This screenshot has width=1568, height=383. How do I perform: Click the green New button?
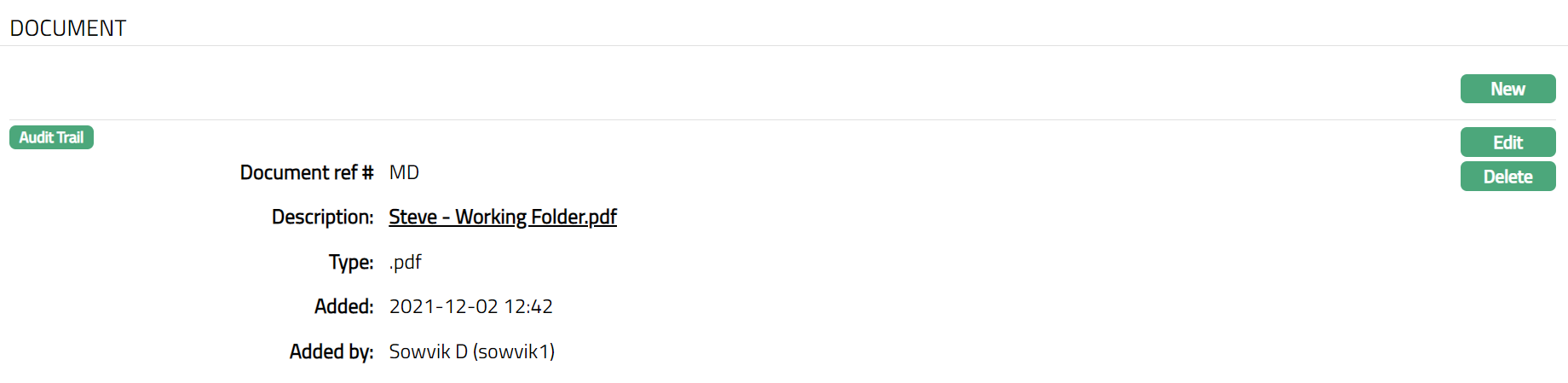[x=1507, y=89]
